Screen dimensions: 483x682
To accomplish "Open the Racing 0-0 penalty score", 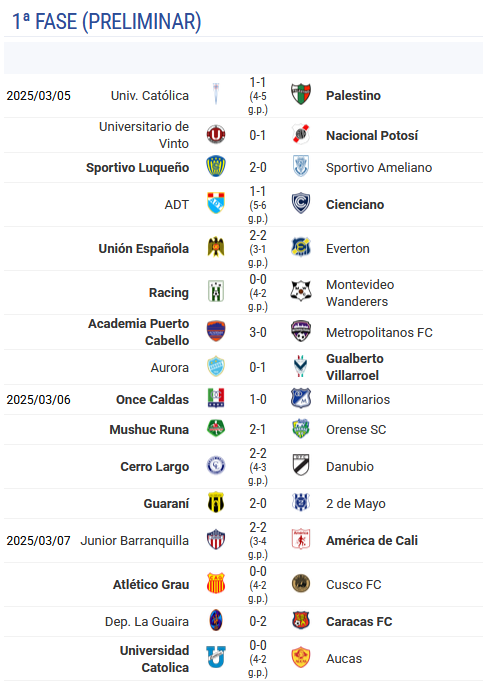I will pyautogui.click(x=258, y=293).
